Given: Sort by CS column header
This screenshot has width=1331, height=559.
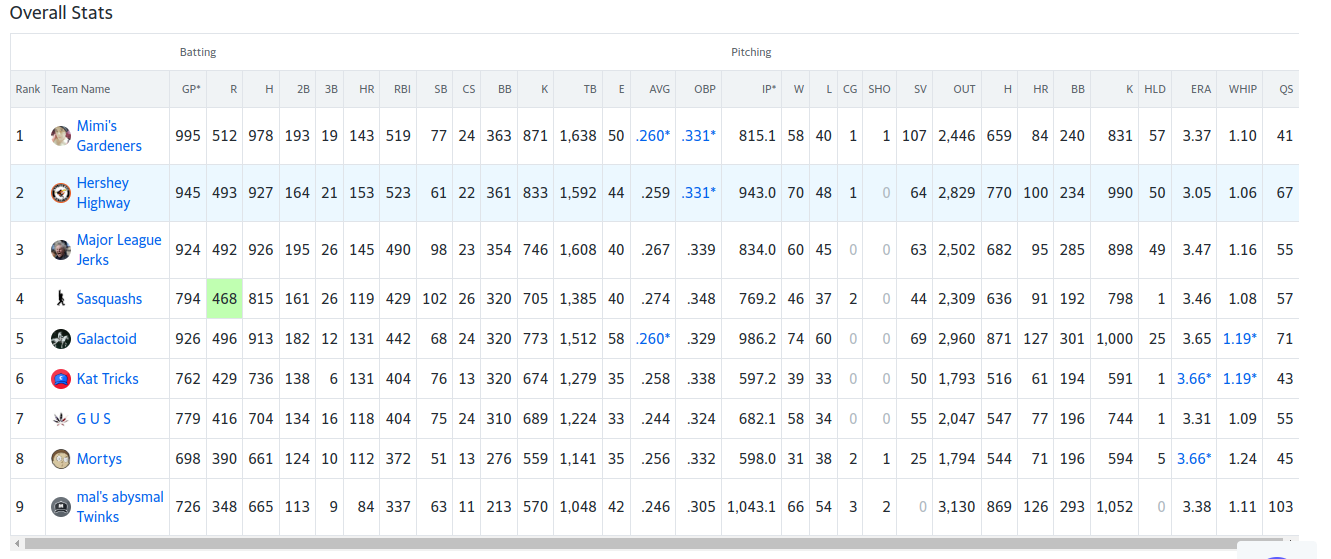Looking at the screenshot, I should [x=469, y=89].
